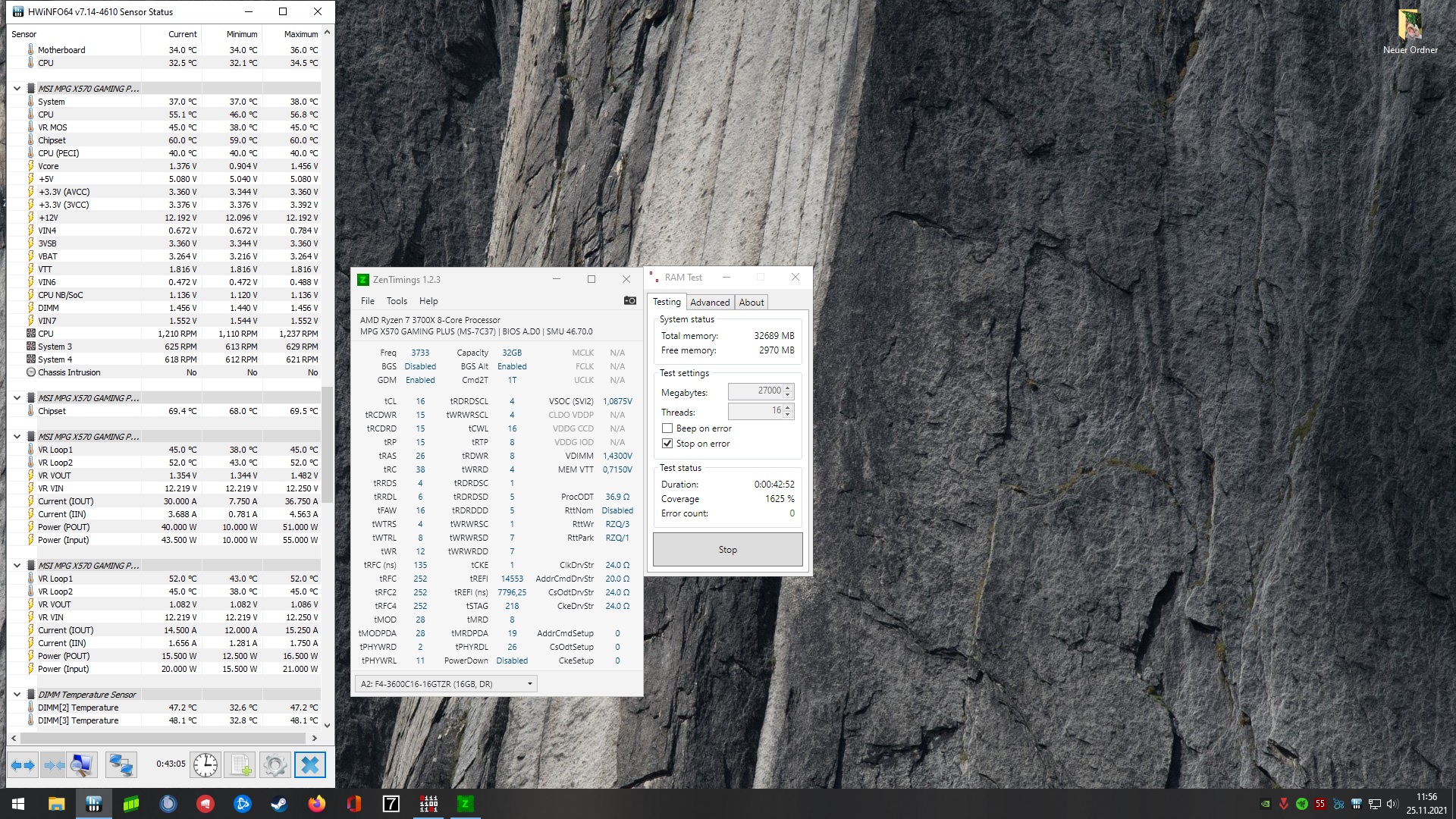
Task: Open the Tools menu in ZenTimings
Action: pyautogui.click(x=397, y=301)
